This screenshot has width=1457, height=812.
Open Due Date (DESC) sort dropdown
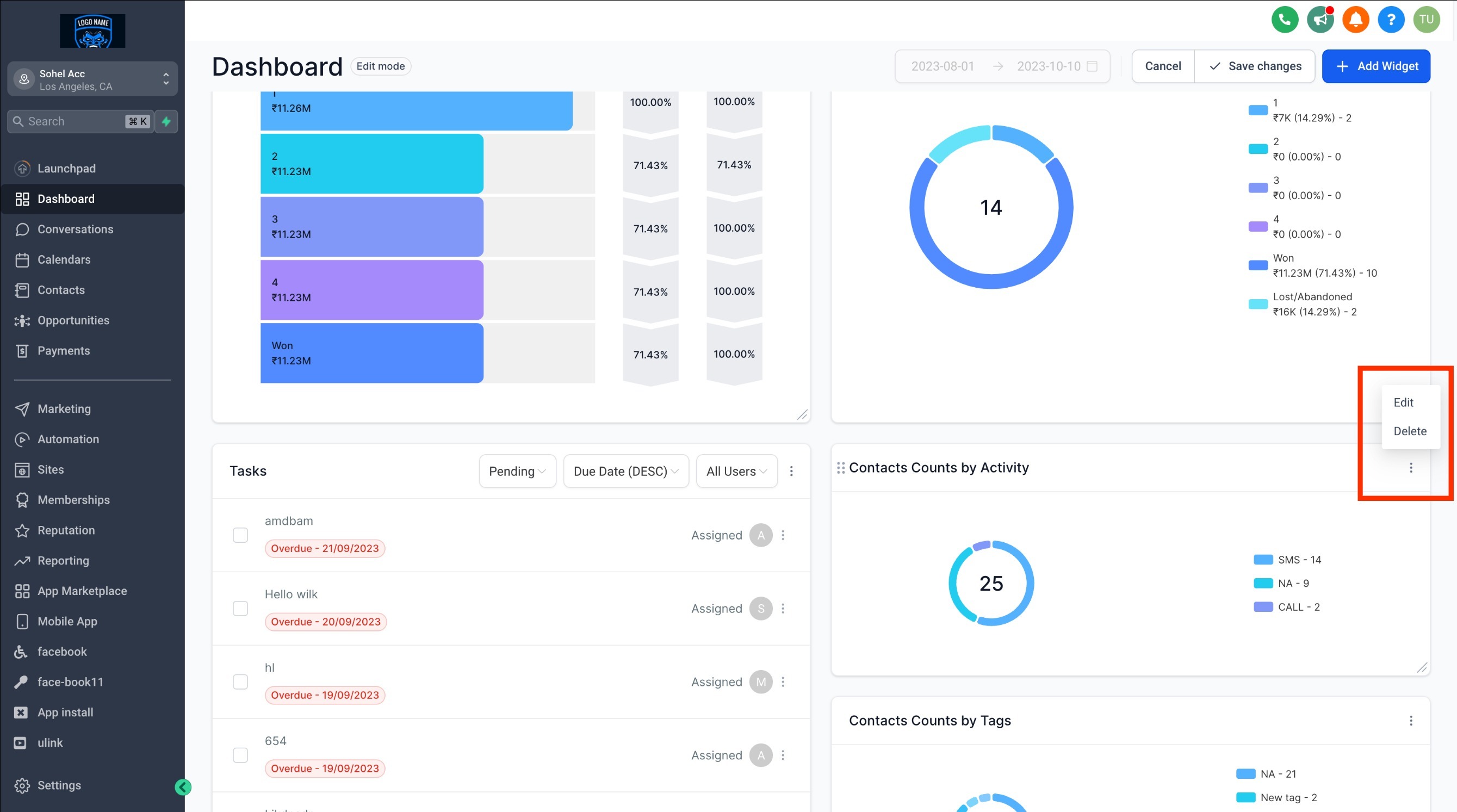coord(625,471)
